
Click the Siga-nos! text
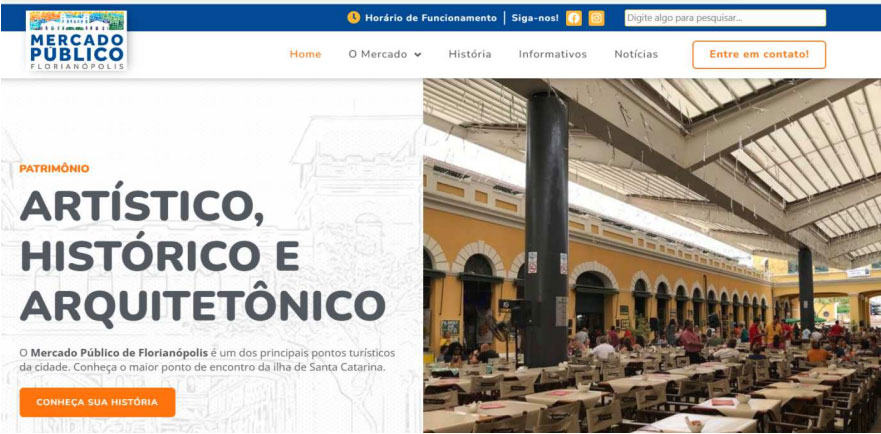tap(535, 18)
